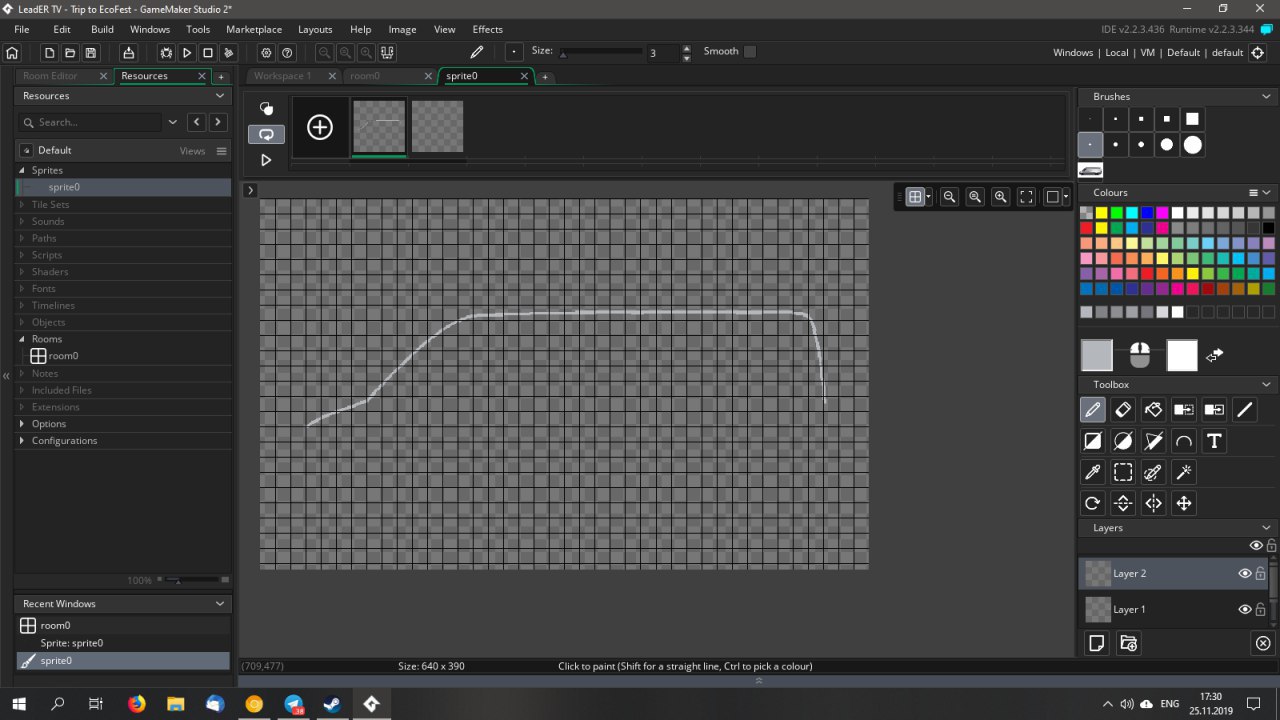Click the zoom out magnifier above the canvas
This screenshot has height=720, width=1280.
[950, 197]
